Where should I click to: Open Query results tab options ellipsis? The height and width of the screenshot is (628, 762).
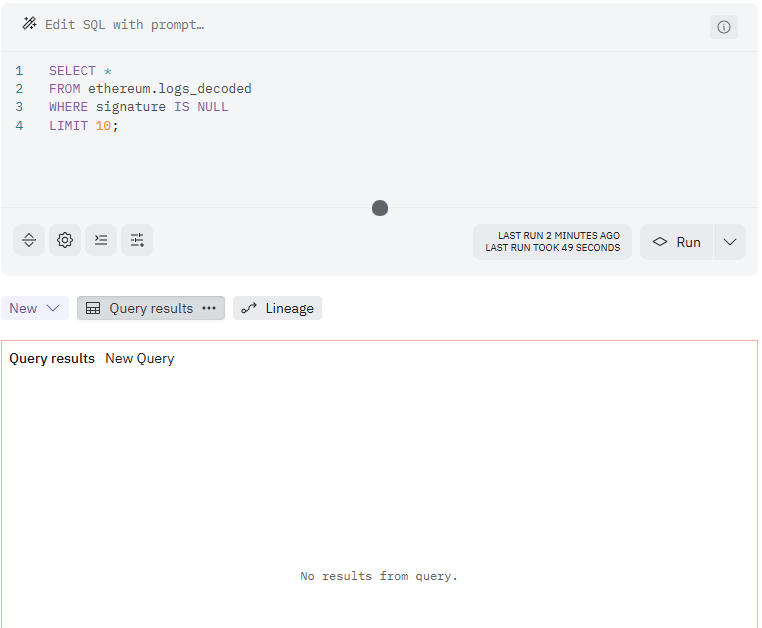point(209,308)
